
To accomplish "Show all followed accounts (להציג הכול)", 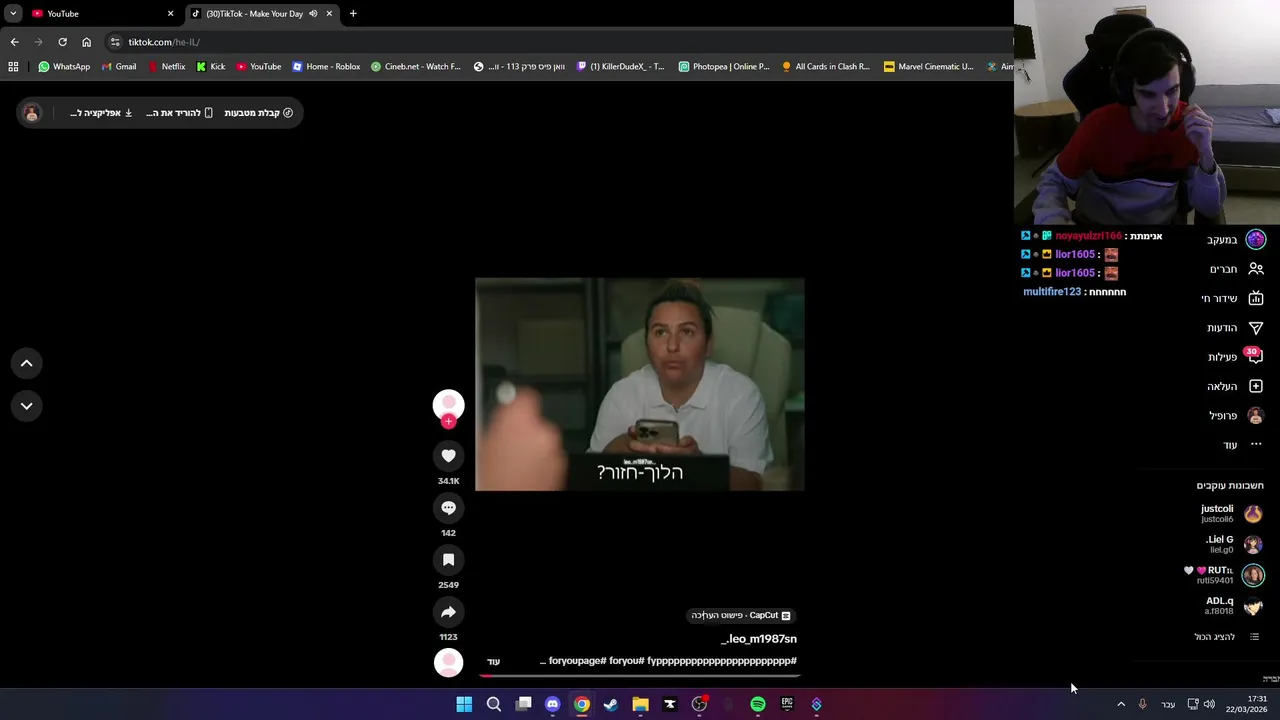I will [x=1226, y=637].
